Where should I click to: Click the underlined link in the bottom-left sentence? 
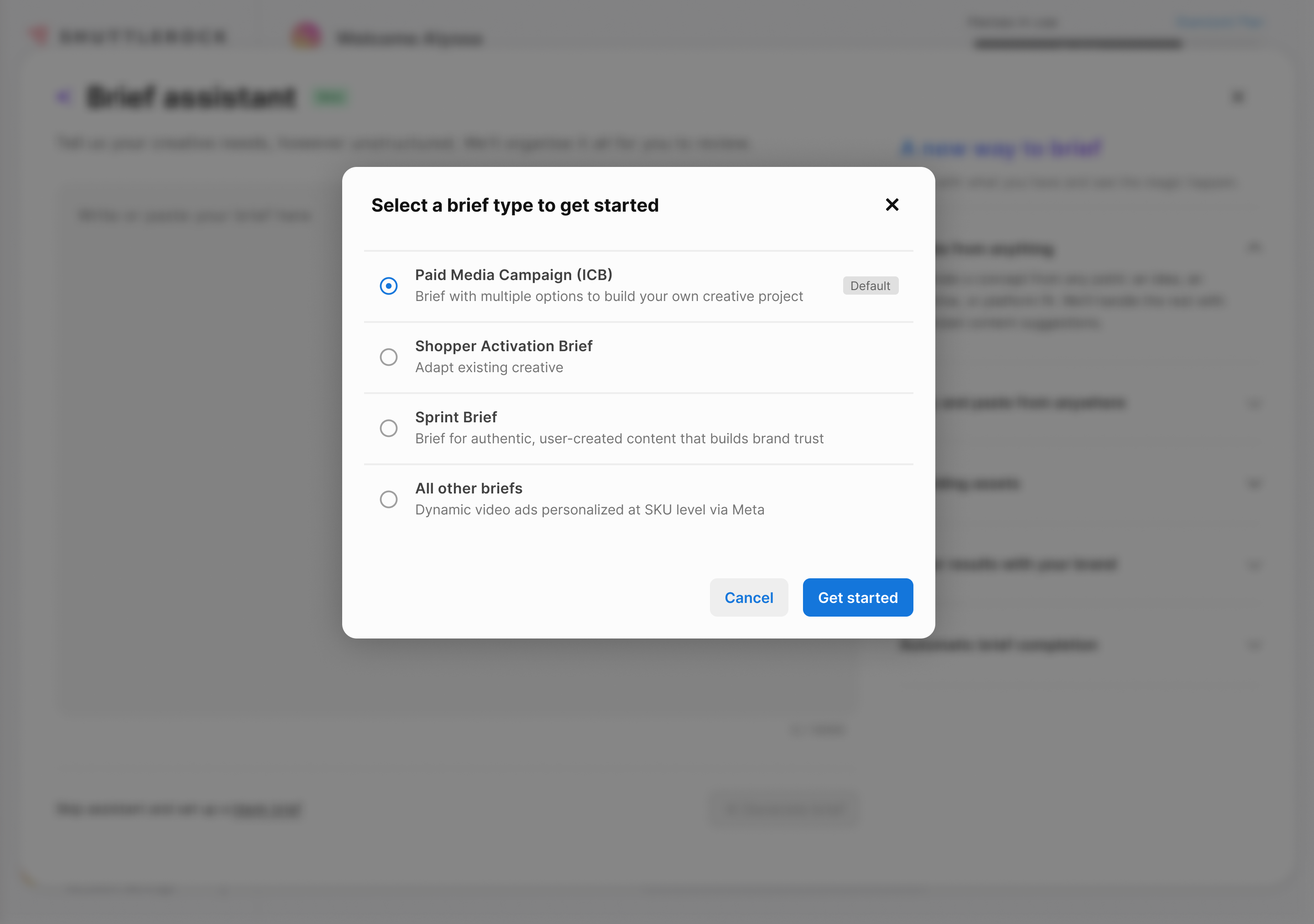(x=266, y=809)
